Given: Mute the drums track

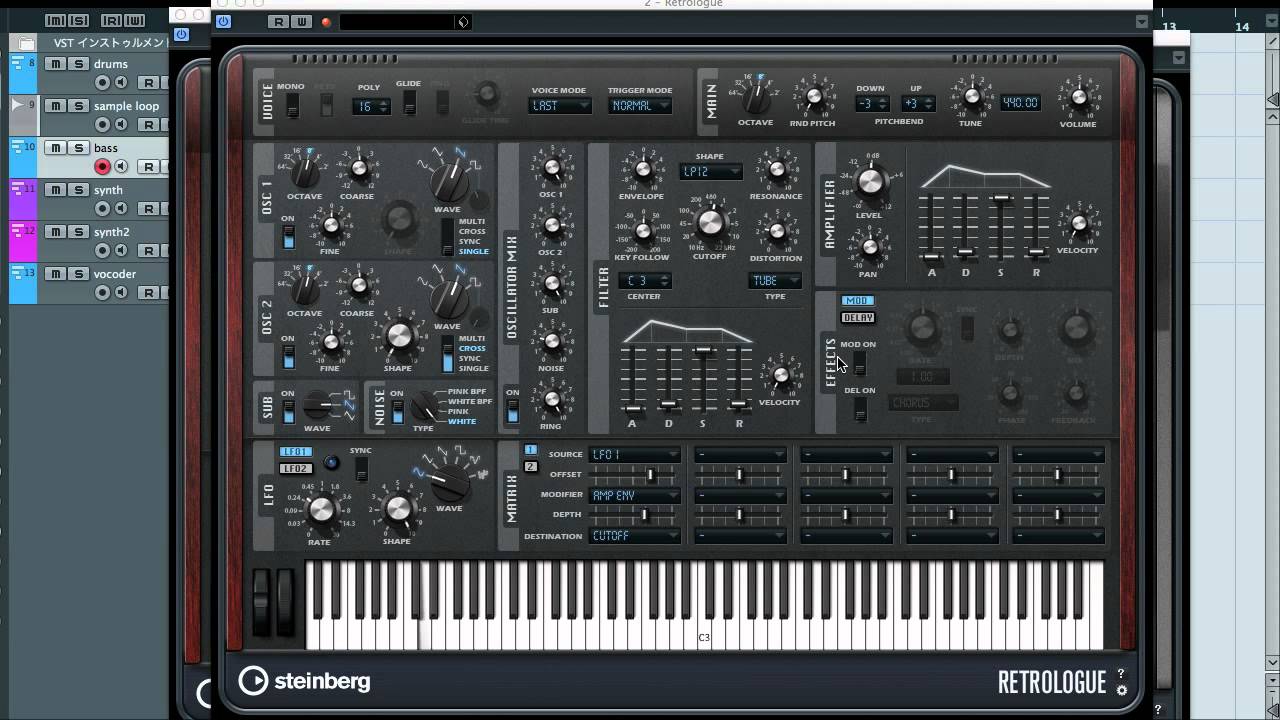Looking at the screenshot, I should coord(56,64).
